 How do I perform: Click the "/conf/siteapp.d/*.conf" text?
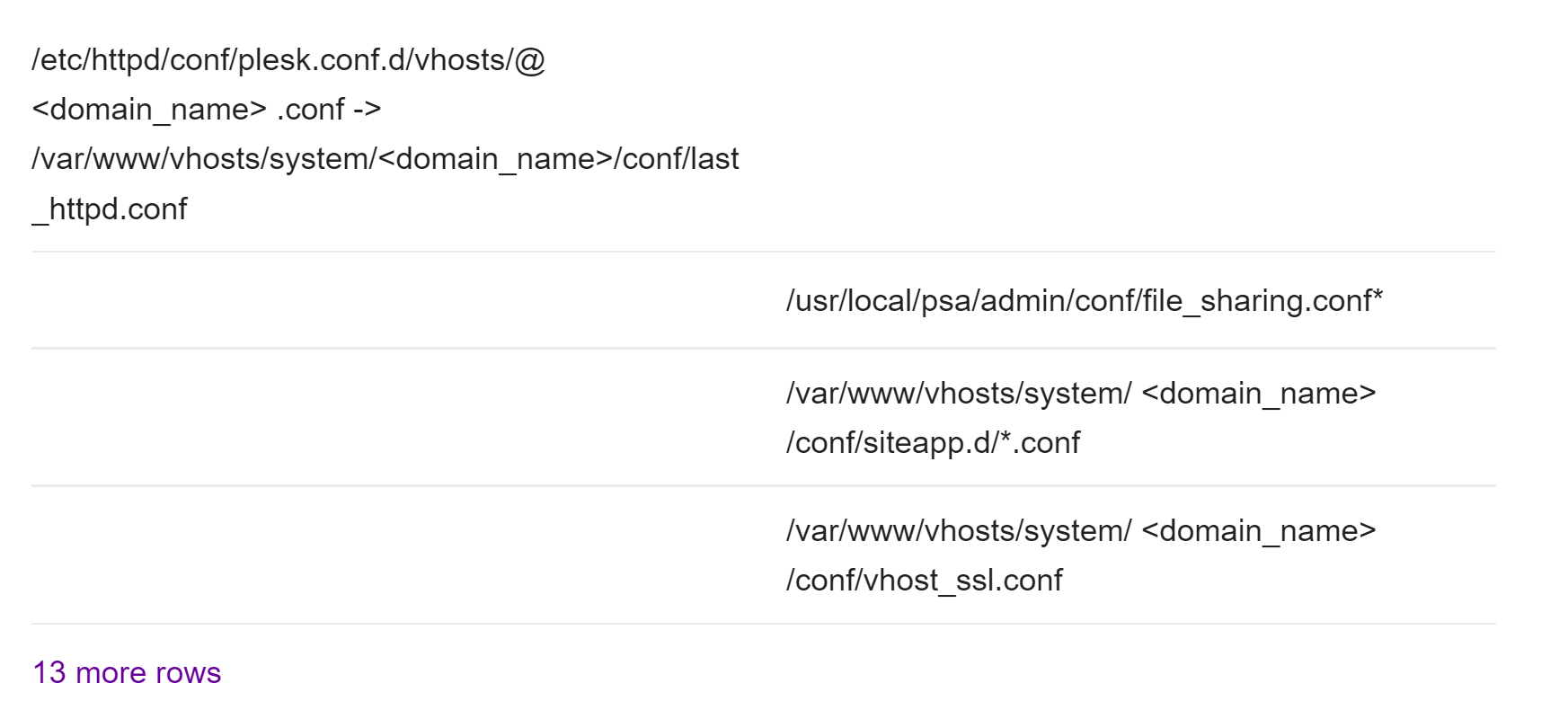click(932, 443)
